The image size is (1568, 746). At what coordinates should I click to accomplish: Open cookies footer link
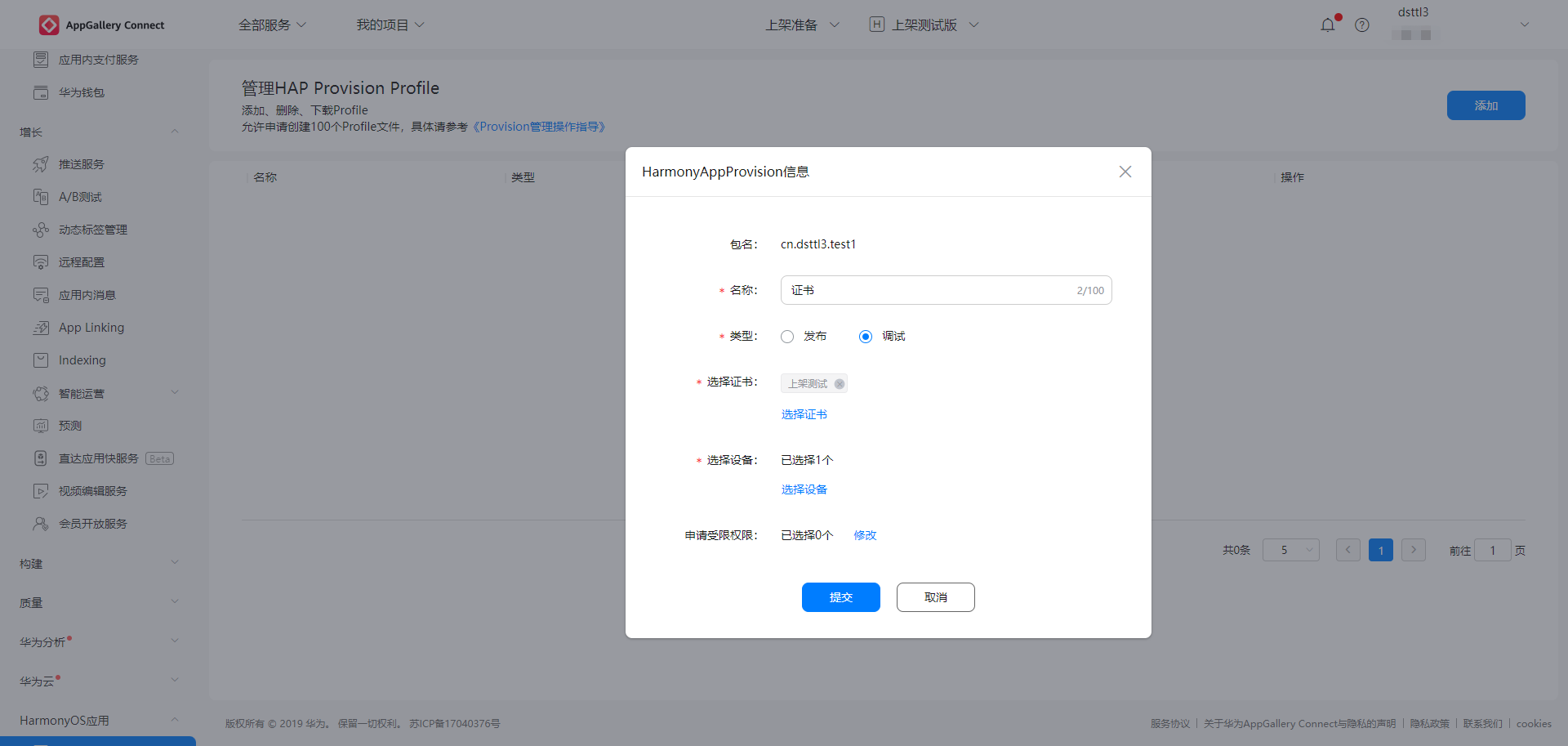[x=1534, y=724]
